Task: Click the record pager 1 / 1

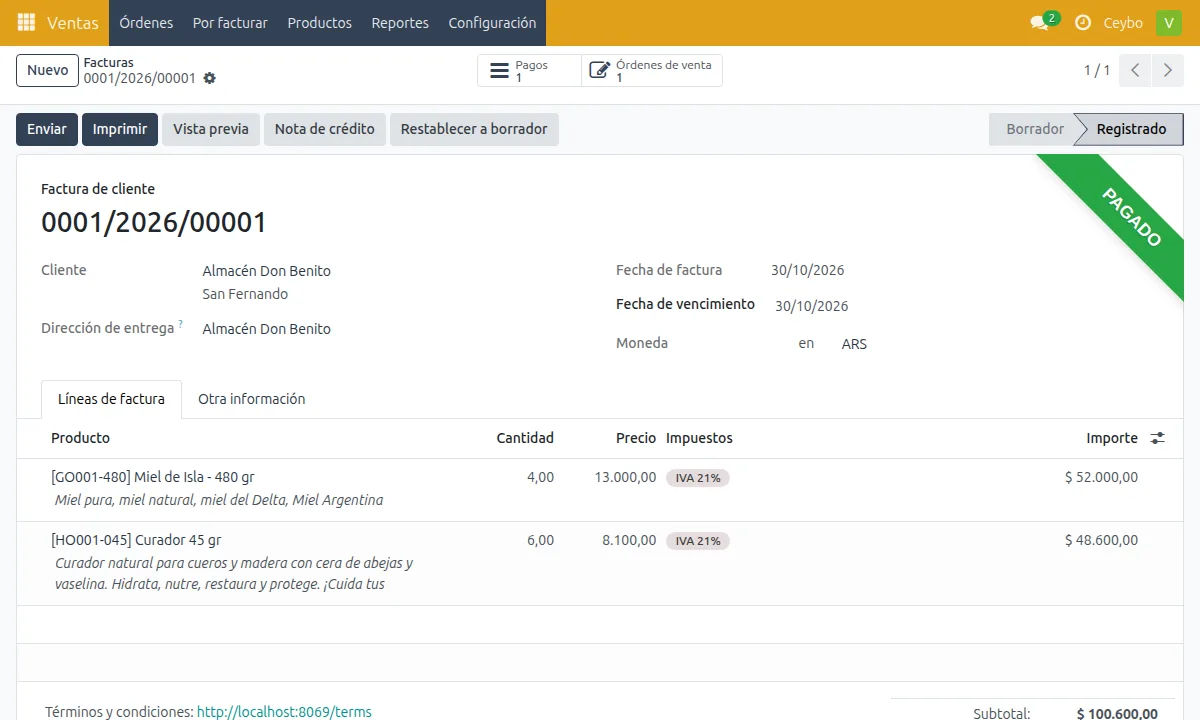Action: coord(1097,70)
